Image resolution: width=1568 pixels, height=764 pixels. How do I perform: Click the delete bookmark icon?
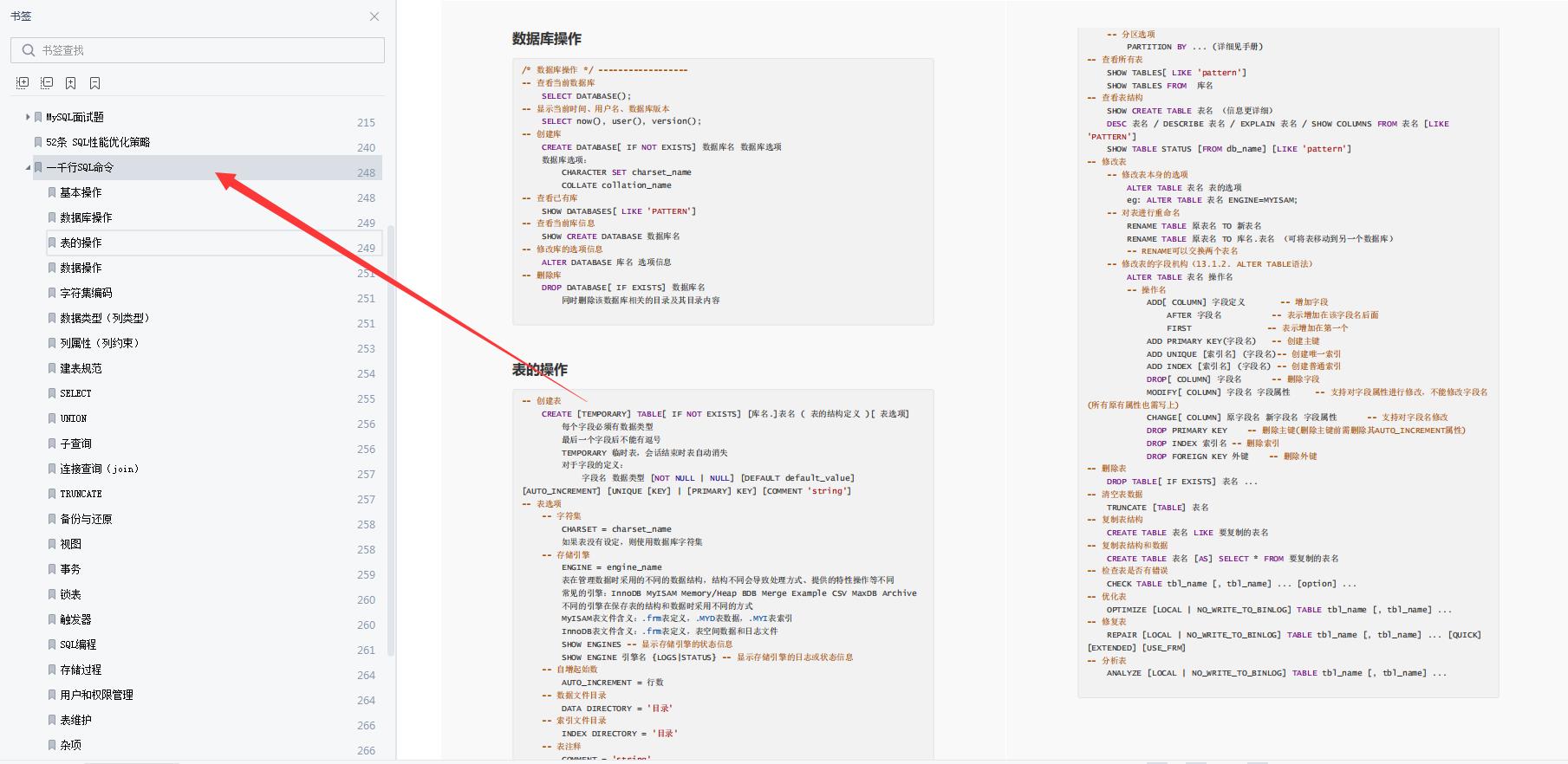click(x=95, y=83)
